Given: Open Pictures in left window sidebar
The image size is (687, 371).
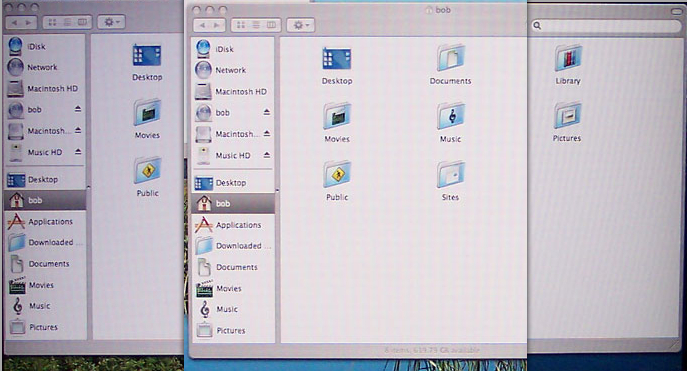Looking at the screenshot, I should 46,327.
